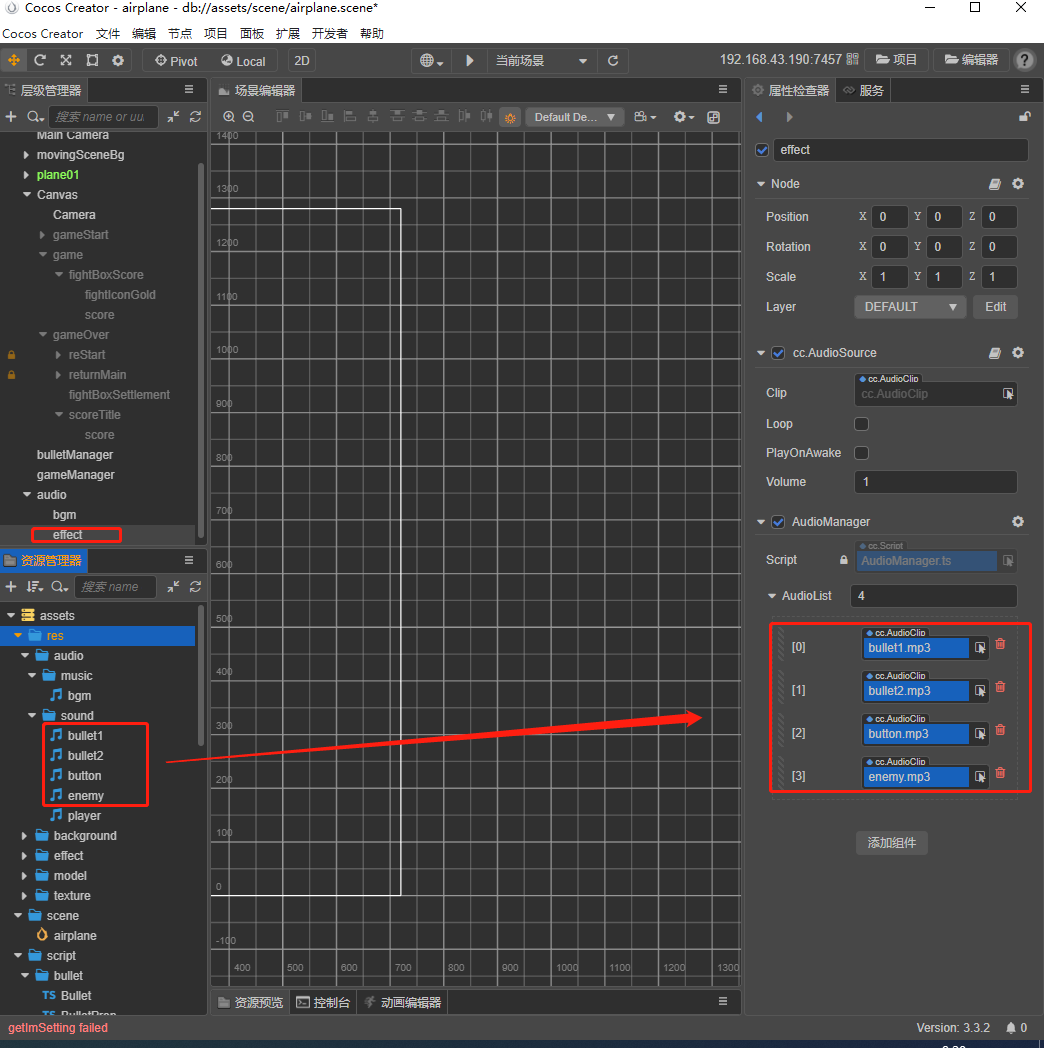Delete the enemy.mp3 AudioList entry
This screenshot has height=1048, width=1044.
(1001, 773)
